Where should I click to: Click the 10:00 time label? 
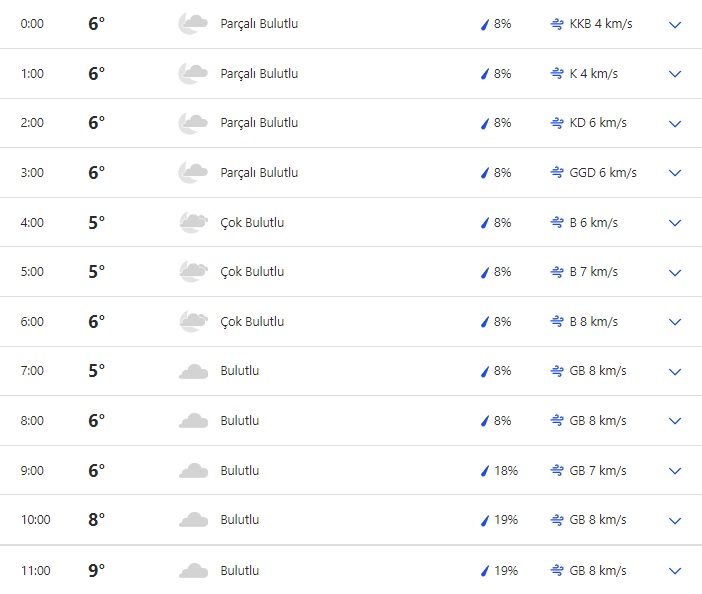click(x=35, y=520)
